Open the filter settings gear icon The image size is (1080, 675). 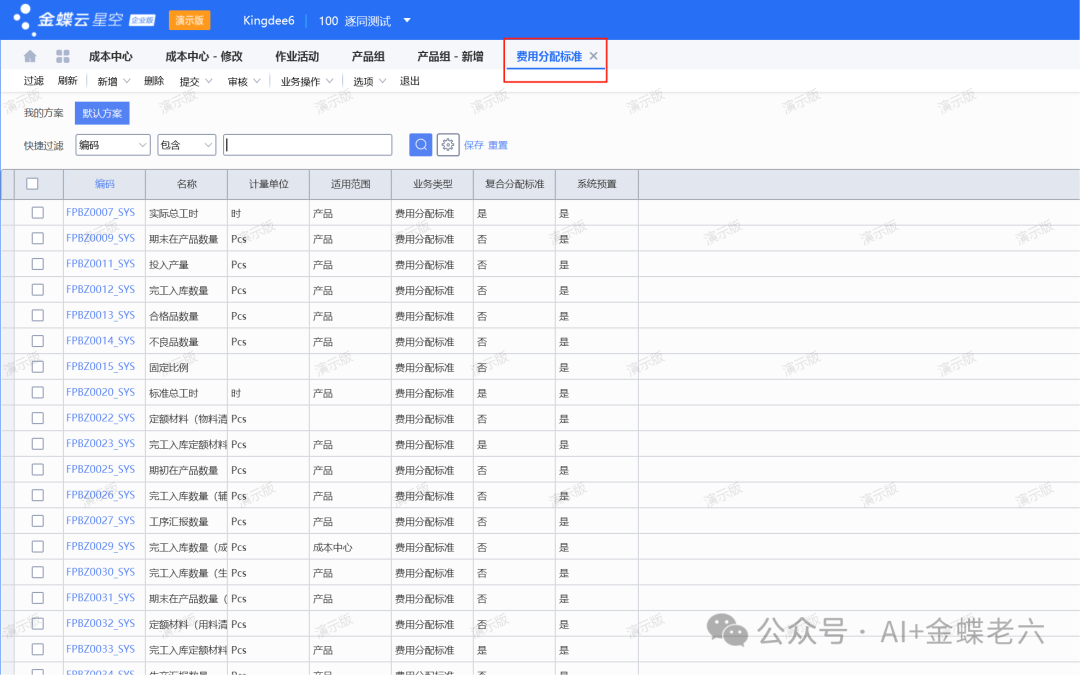pyautogui.click(x=448, y=145)
